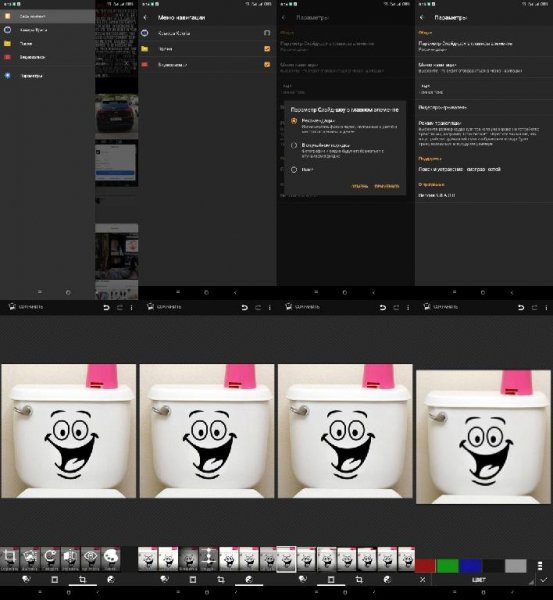Pick the red color swatch

click(x=425, y=566)
